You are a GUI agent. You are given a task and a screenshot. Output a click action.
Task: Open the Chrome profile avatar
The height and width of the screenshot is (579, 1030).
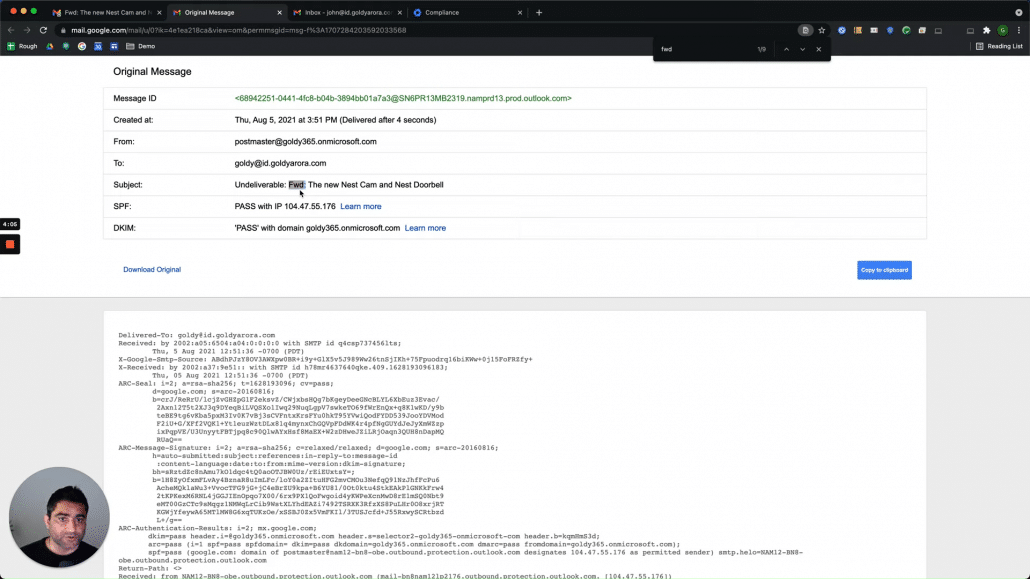tap(1002, 30)
